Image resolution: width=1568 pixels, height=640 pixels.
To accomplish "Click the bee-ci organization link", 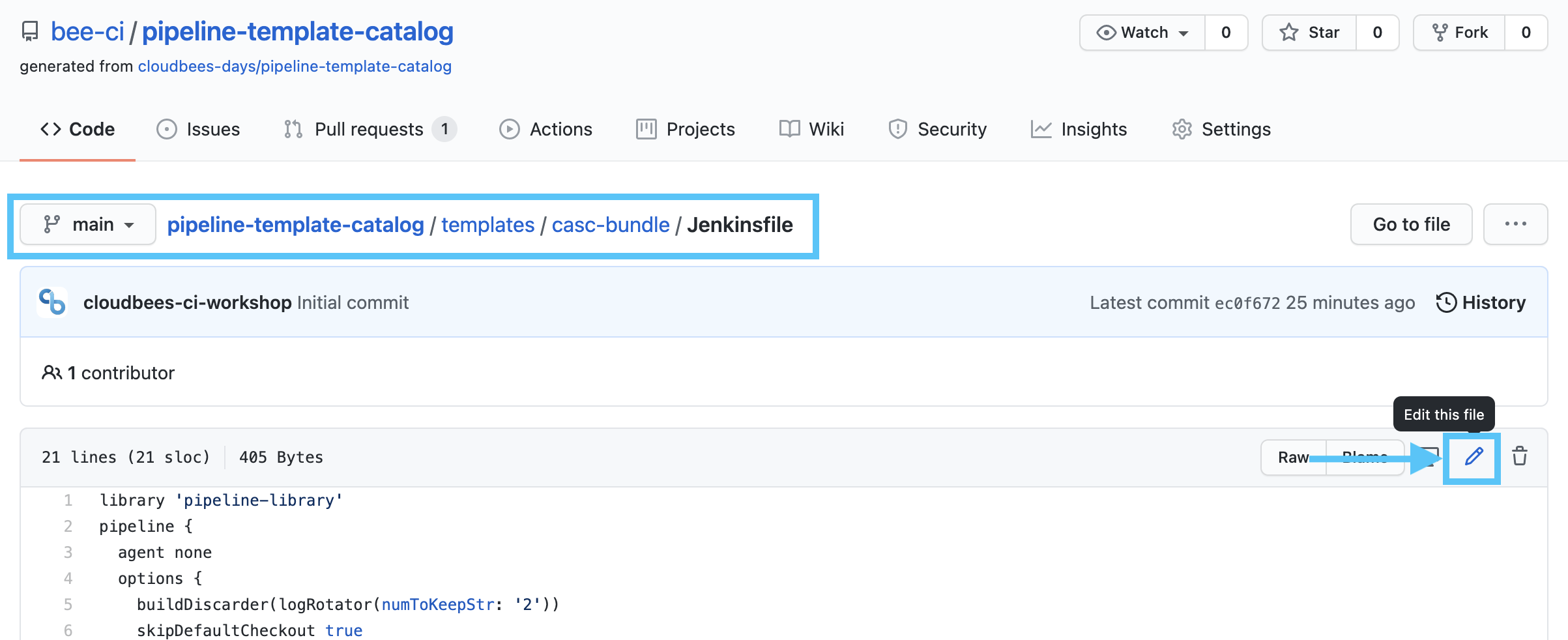I will click(x=87, y=31).
